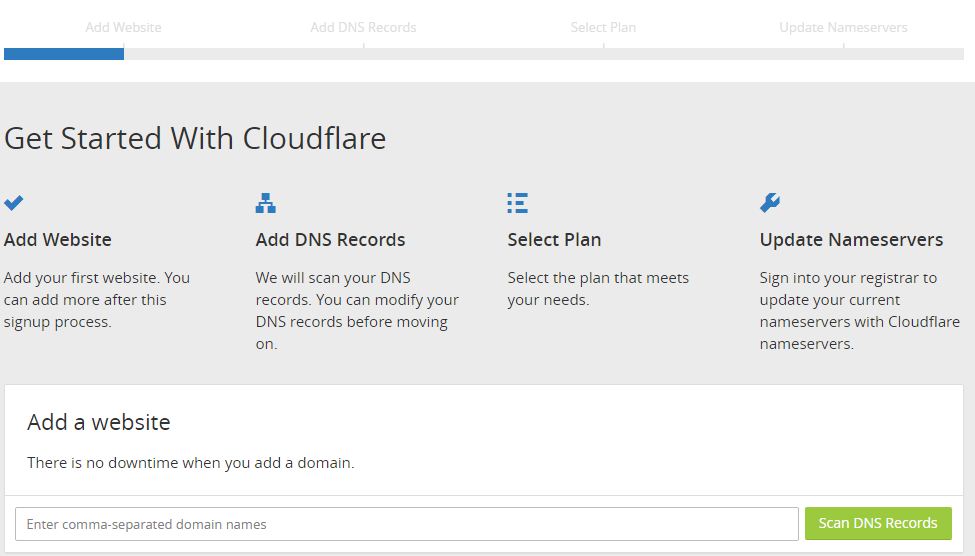
Task: Click the blue filled segment of progress bar
Action: click(x=64, y=54)
